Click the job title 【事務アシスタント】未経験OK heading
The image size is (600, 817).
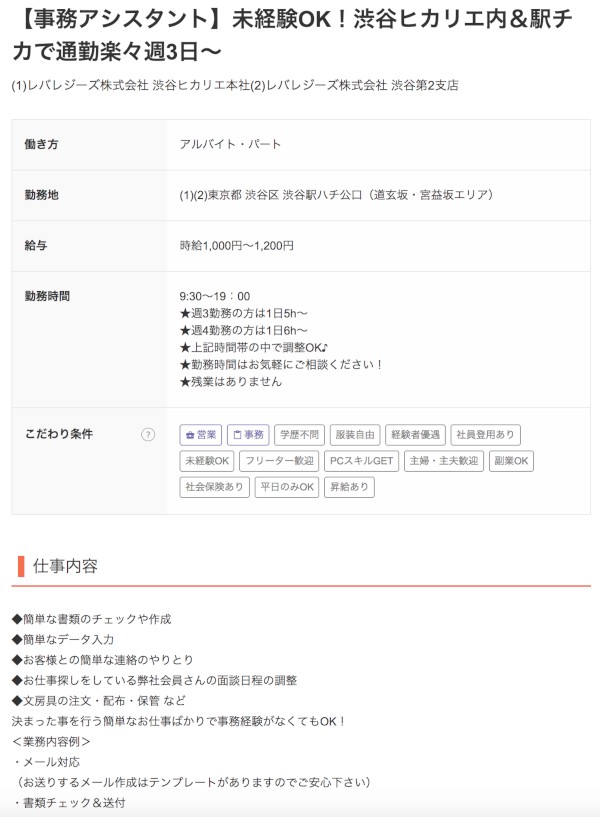click(x=292, y=35)
